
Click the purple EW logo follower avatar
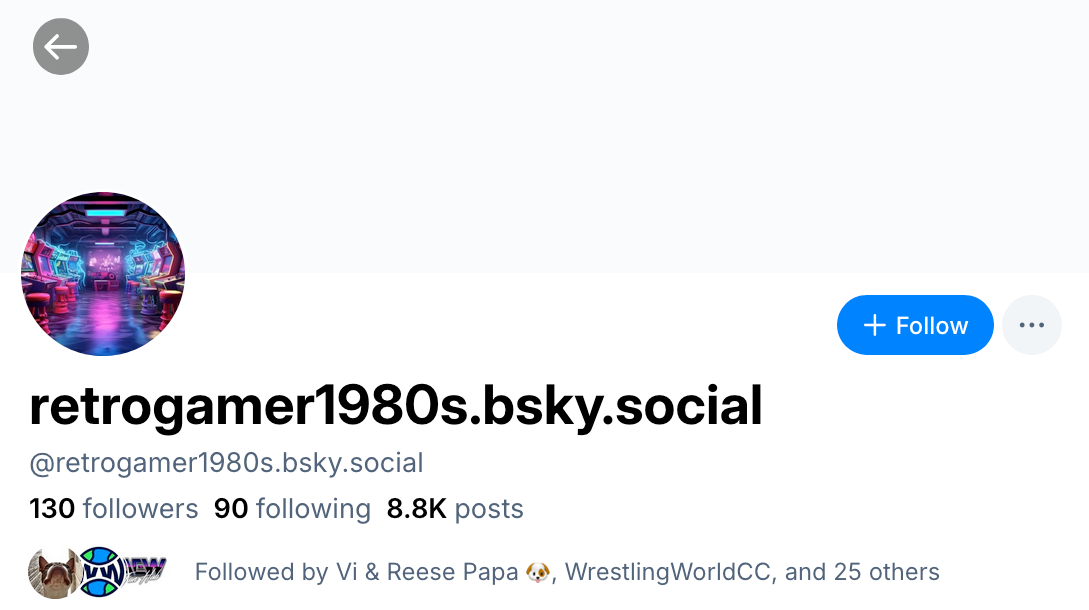pyautogui.click(x=145, y=571)
